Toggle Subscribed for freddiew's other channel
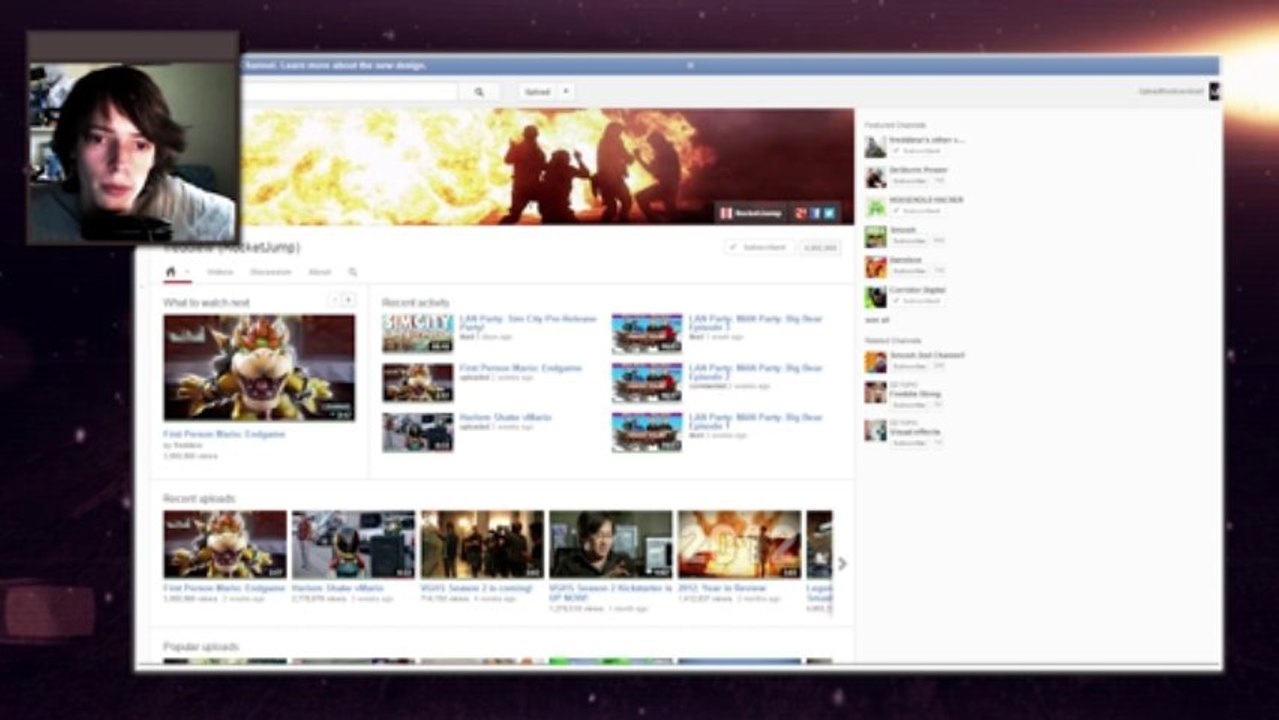The width and height of the screenshot is (1279, 720). [917, 151]
